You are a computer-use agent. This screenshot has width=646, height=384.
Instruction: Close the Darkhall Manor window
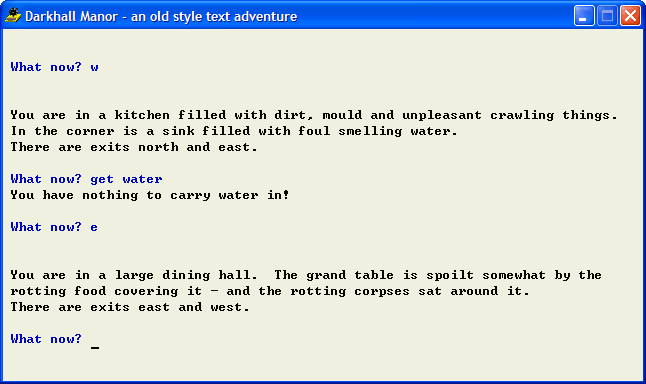(x=630, y=16)
